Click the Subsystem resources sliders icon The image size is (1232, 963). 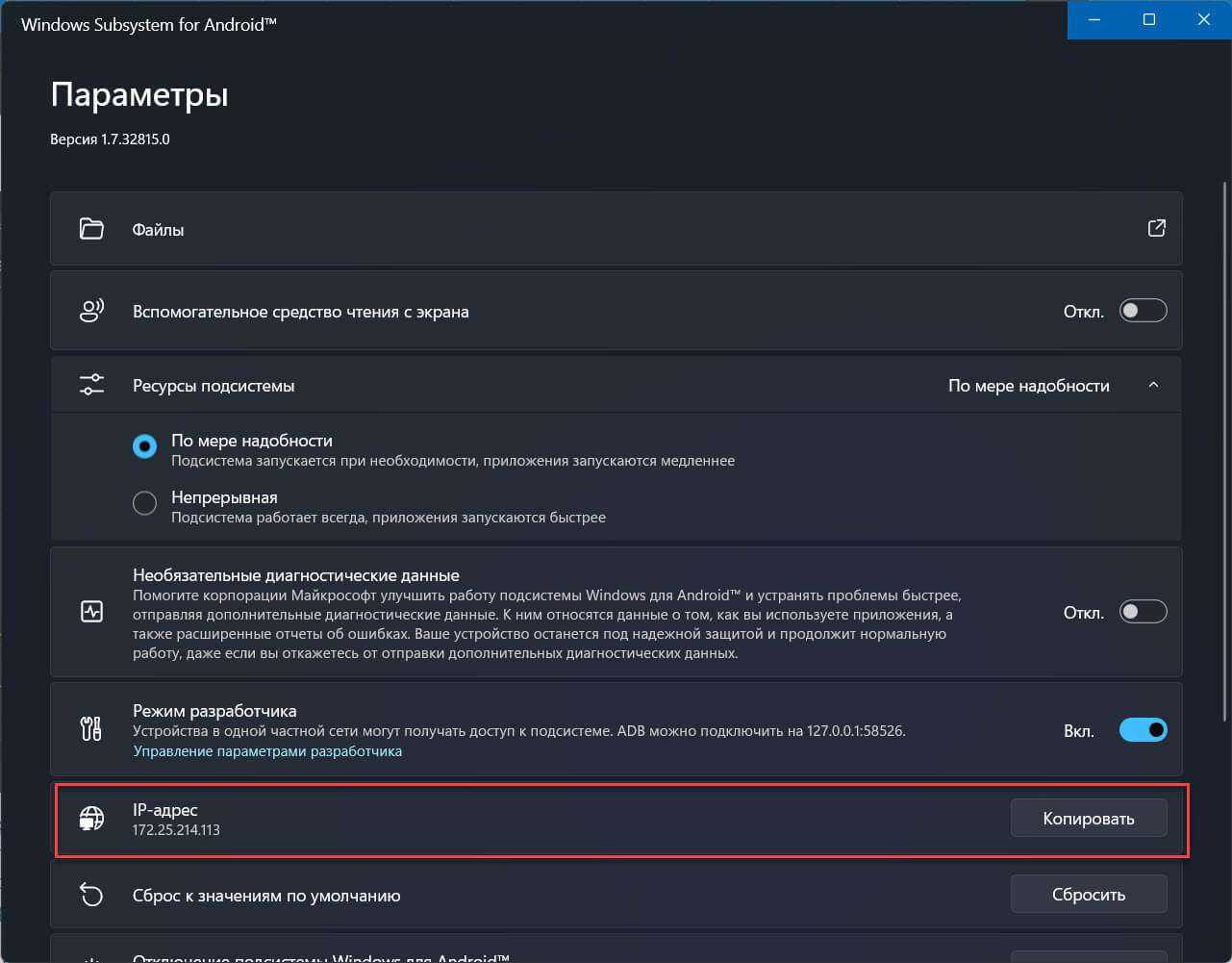click(x=91, y=385)
